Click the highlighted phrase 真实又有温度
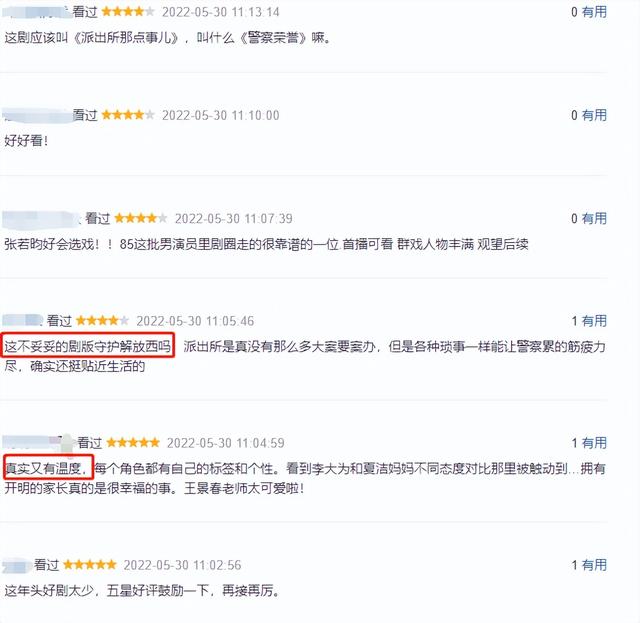Viewport: 640px width, 623px height. [x=46, y=468]
